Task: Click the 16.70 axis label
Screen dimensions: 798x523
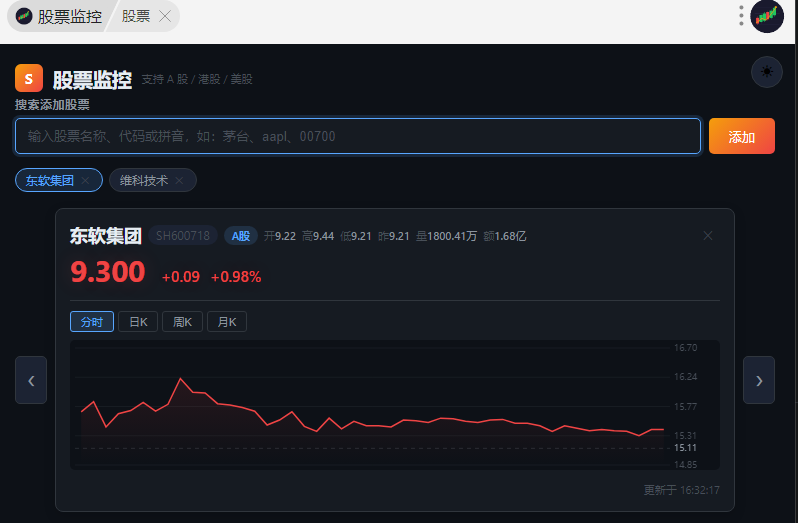Action: [686, 348]
